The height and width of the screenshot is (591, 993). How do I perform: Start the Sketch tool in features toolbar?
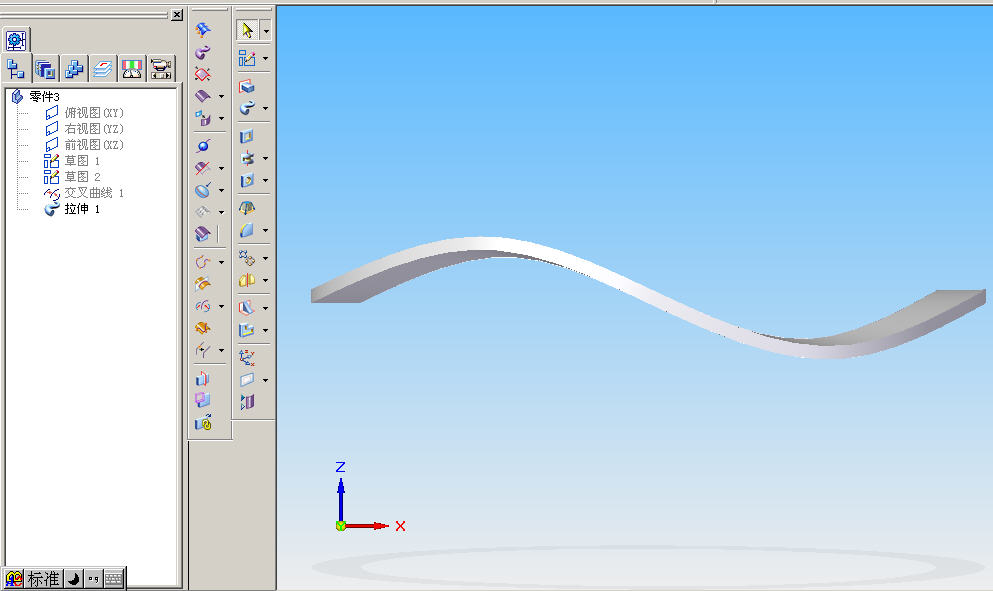pyautogui.click(x=247, y=58)
